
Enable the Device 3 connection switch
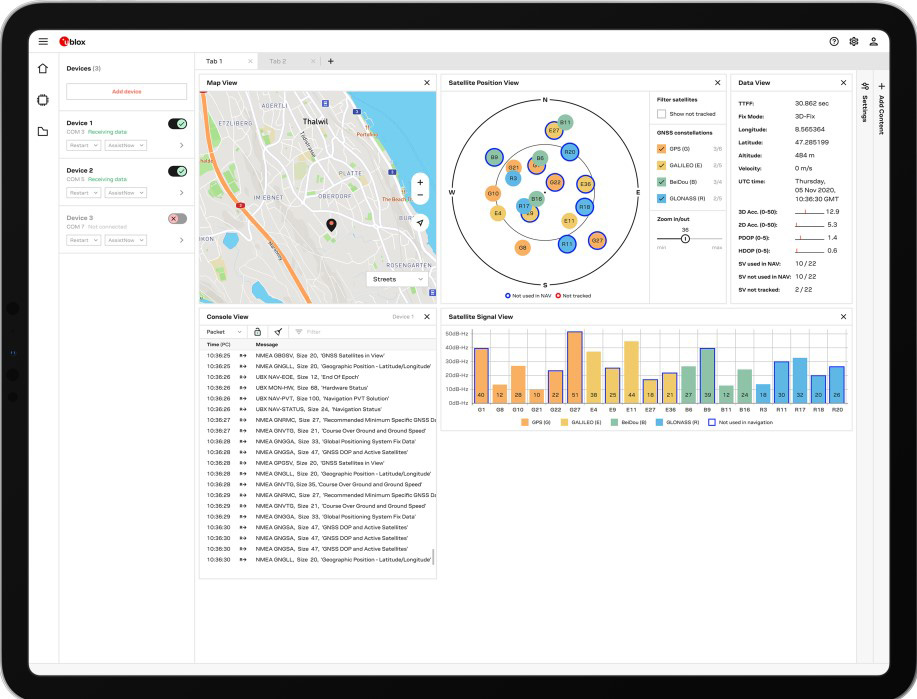pyautogui.click(x=177, y=218)
